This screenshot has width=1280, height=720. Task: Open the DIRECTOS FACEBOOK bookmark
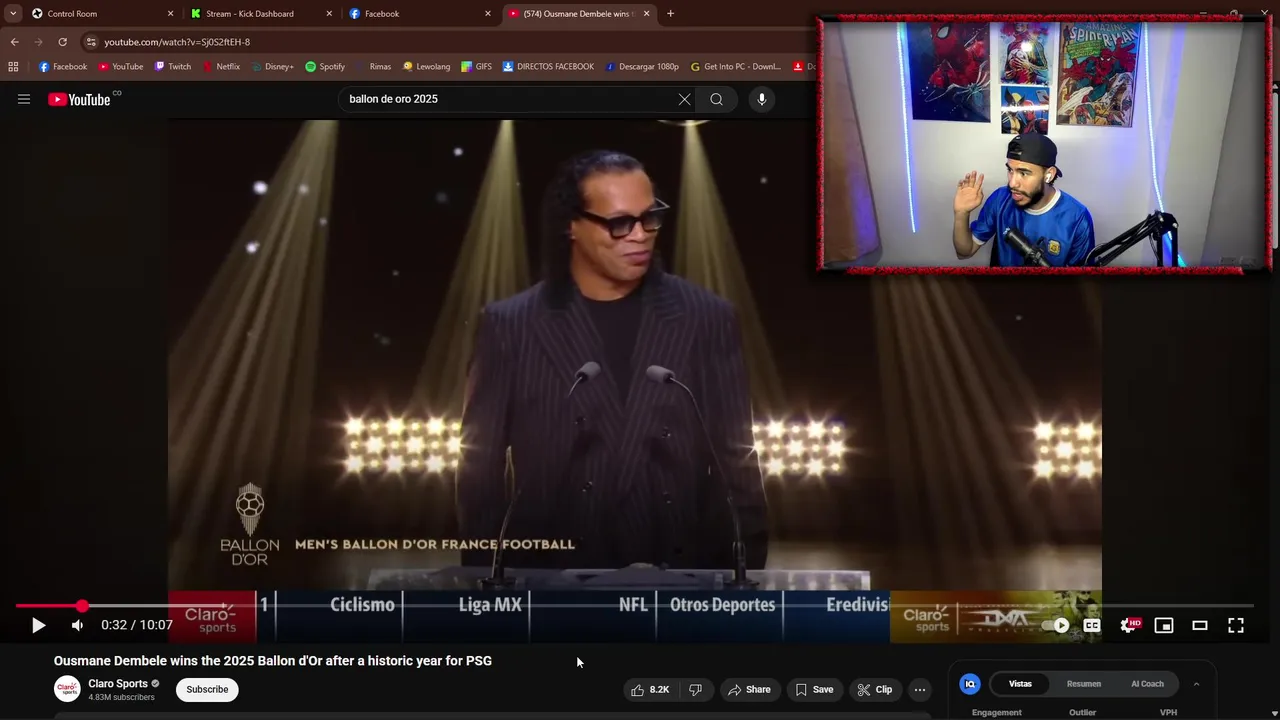click(x=548, y=67)
